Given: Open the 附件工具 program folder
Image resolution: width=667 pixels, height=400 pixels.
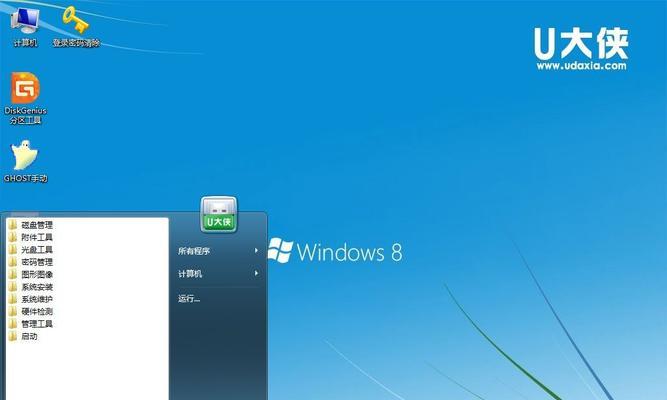Looking at the screenshot, I should 31,237.
